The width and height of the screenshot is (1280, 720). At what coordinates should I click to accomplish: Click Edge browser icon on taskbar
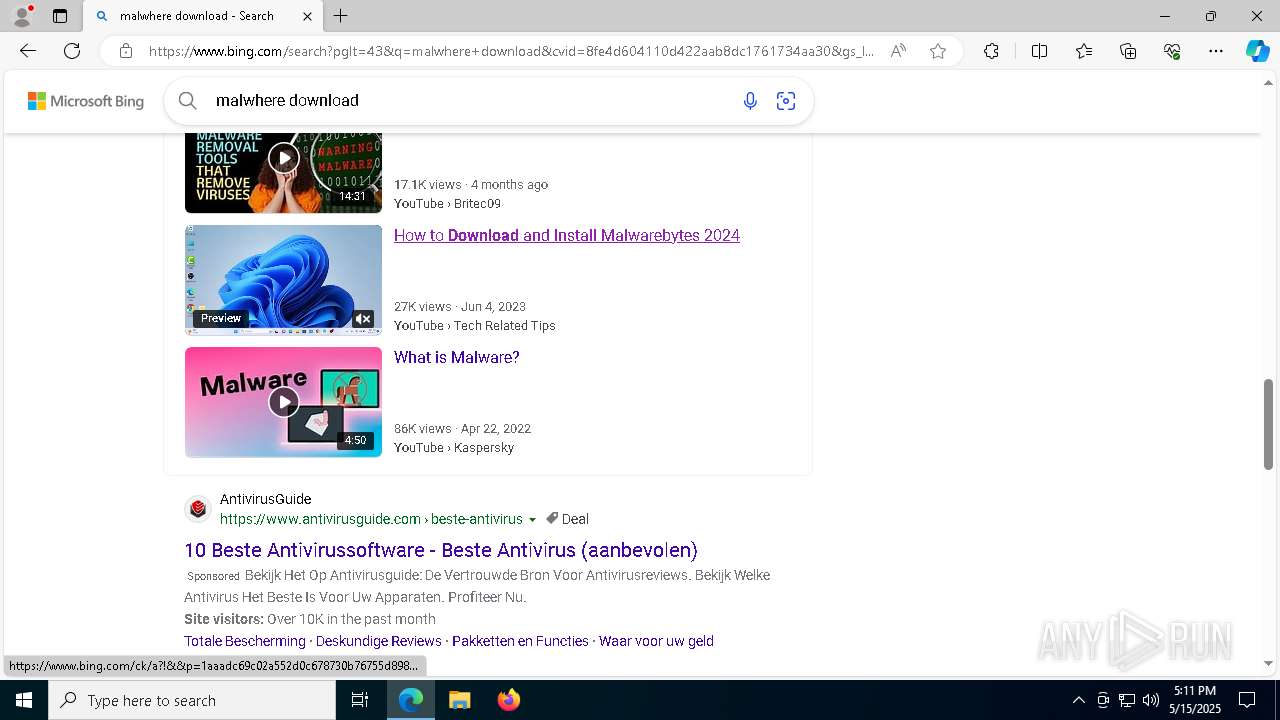(x=411, y=700)
